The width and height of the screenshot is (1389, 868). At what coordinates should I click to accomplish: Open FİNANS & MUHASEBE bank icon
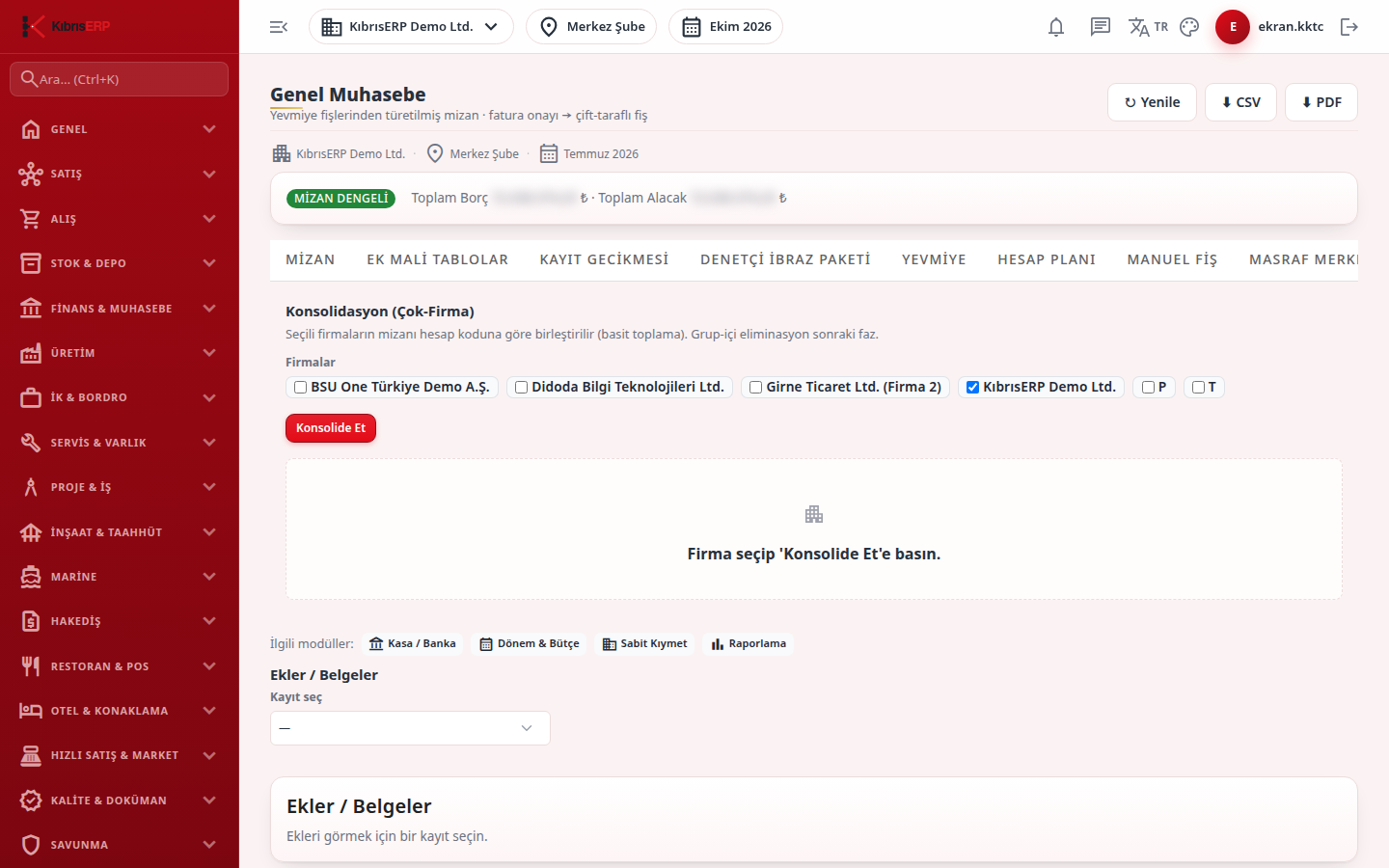tap(31, 309)
